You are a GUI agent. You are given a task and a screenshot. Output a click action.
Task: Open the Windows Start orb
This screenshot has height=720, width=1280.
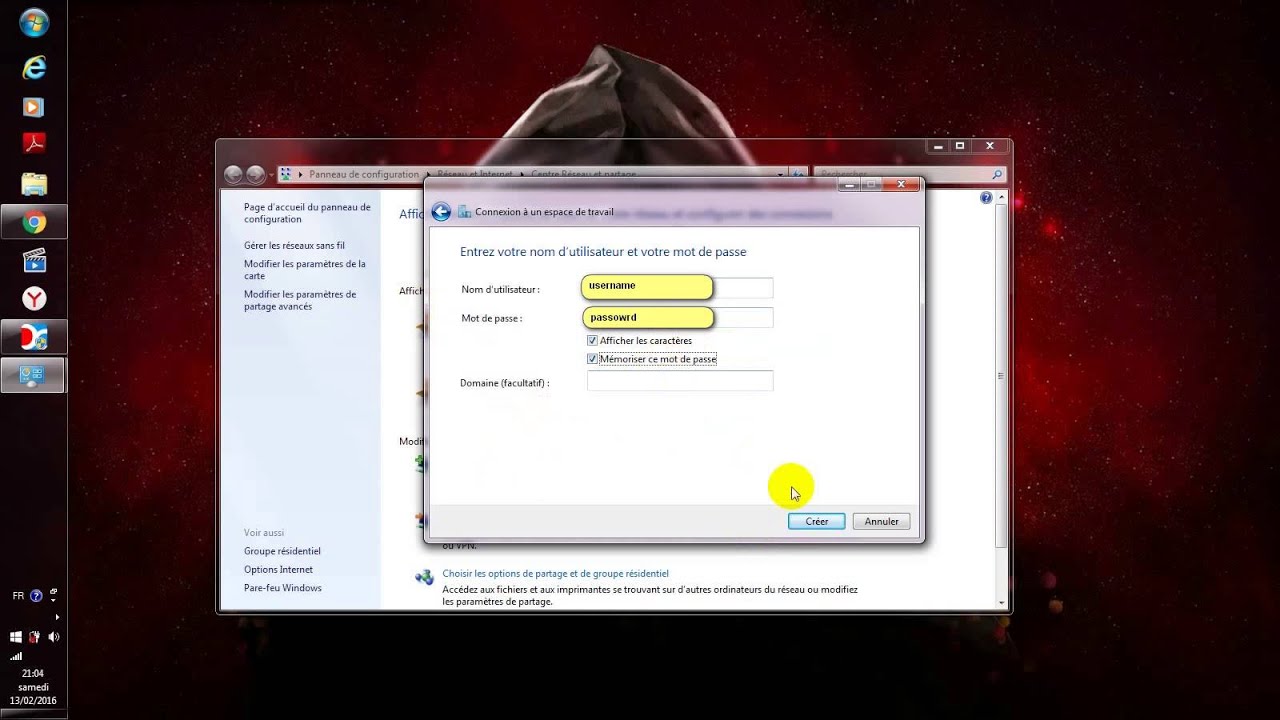[34, 23]
